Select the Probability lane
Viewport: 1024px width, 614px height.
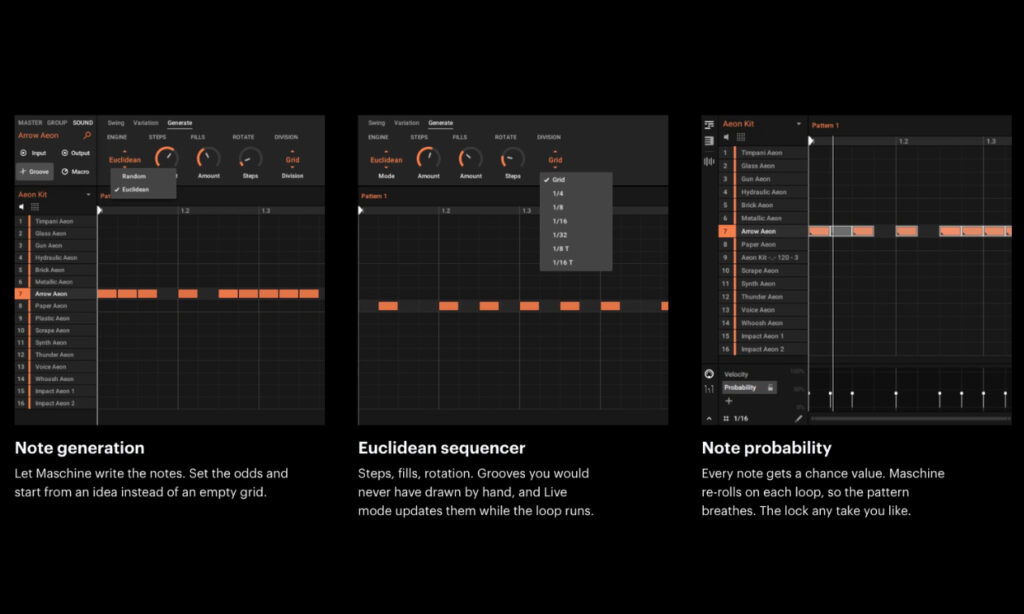point(749,388)
